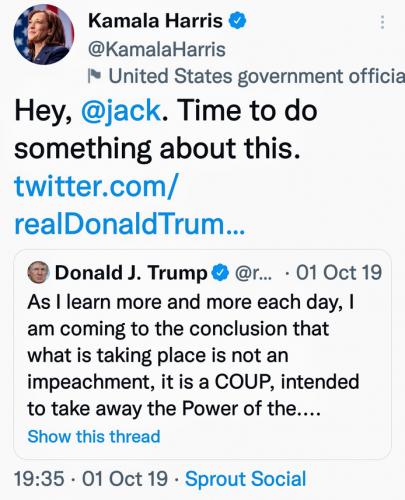Open the @KamalaHarris handle

click(157, 49)
